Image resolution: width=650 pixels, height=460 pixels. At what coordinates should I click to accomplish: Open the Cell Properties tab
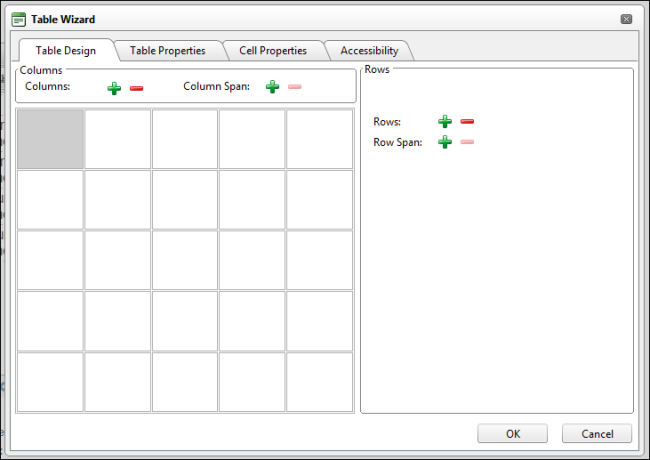click(x=272, y=50)
